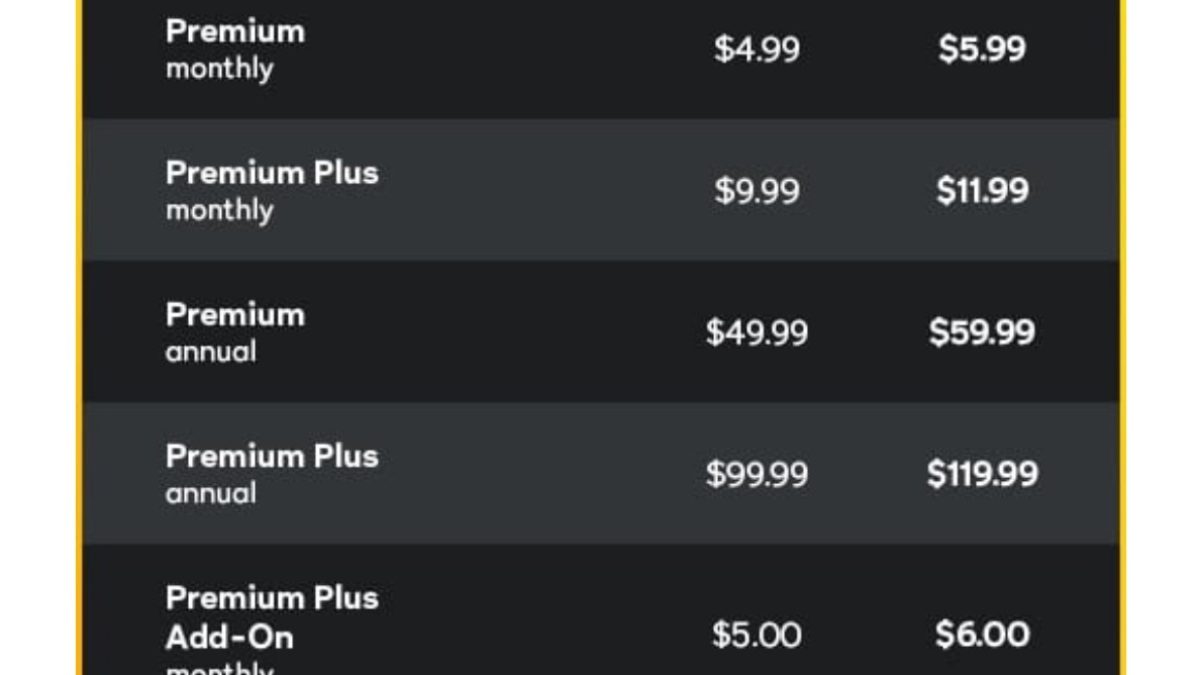This screenshot has width=1200, height=675.
Task: Click "monthly" subtitle under first Premium row
Action: click(219, 69)
